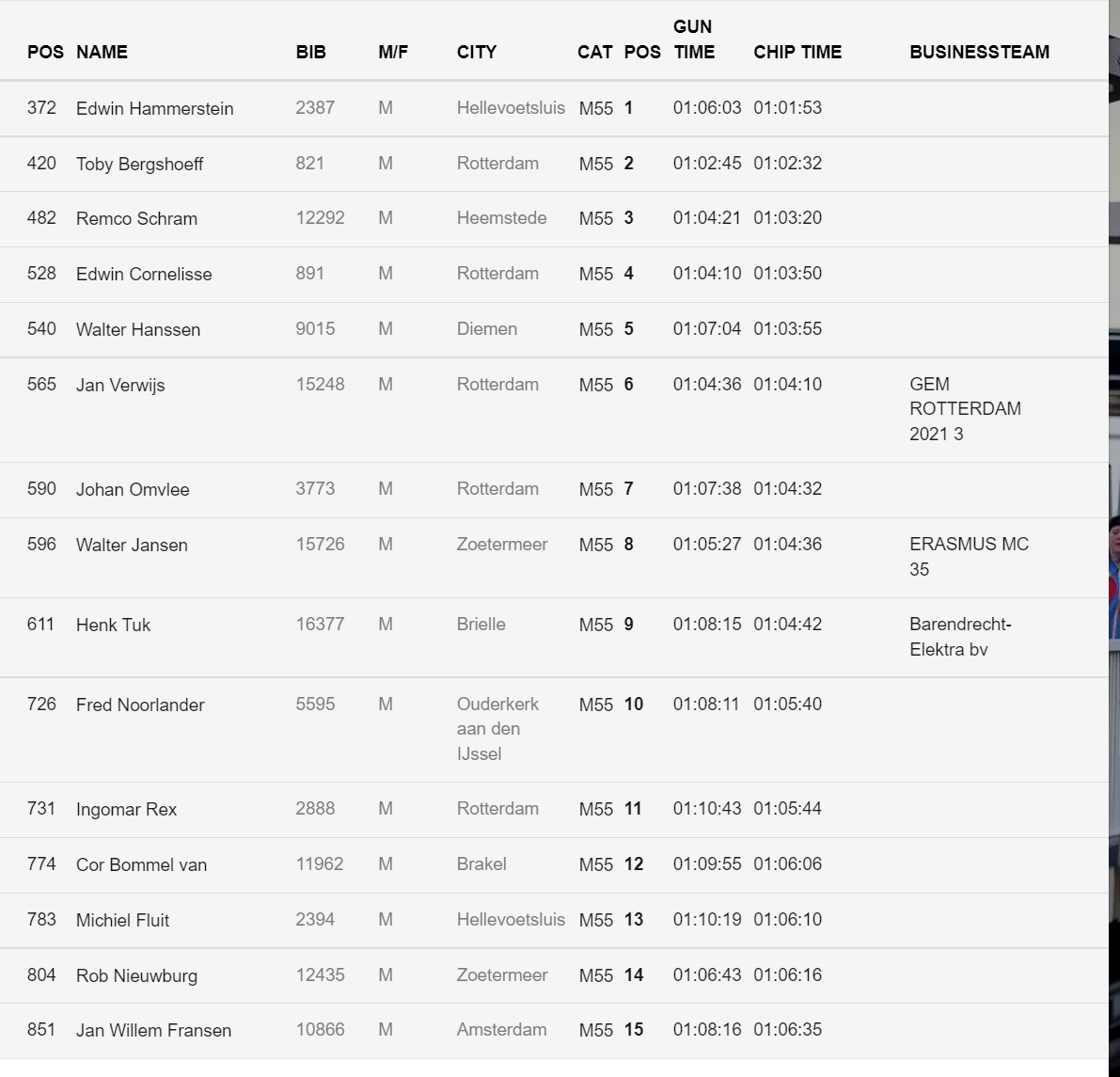1120x1077 pixels.
Task: Click the BIB column header
Action: pos(310,52)
